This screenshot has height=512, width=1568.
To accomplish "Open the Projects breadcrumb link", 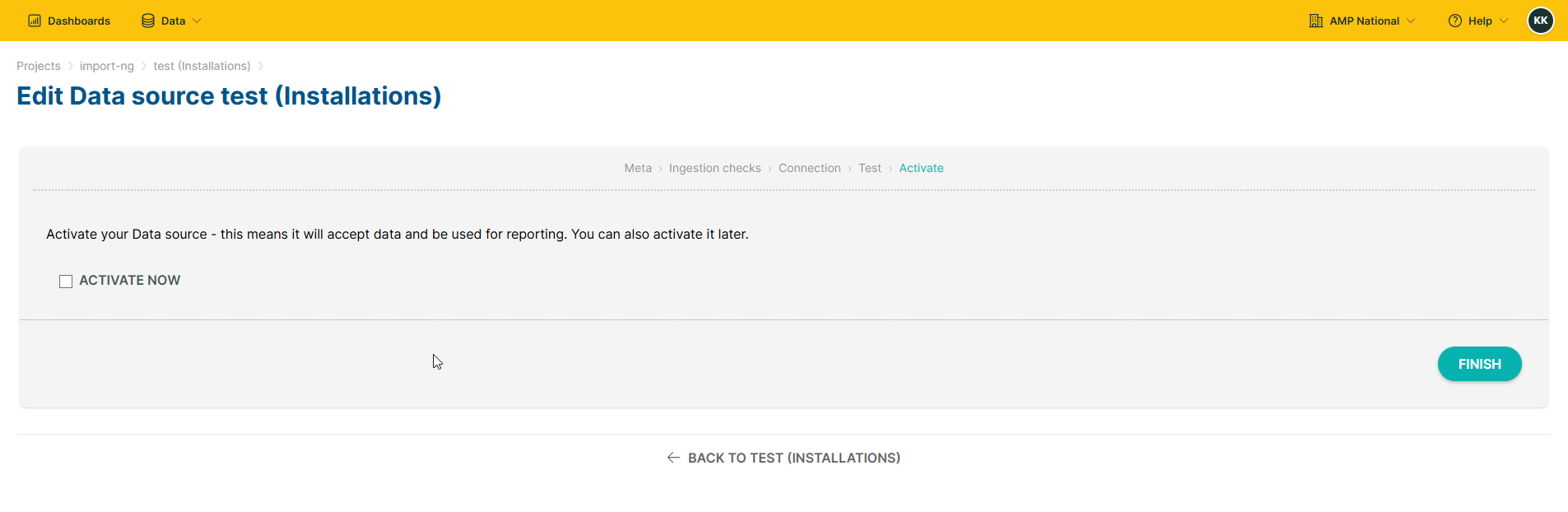I will pos(39,66).
